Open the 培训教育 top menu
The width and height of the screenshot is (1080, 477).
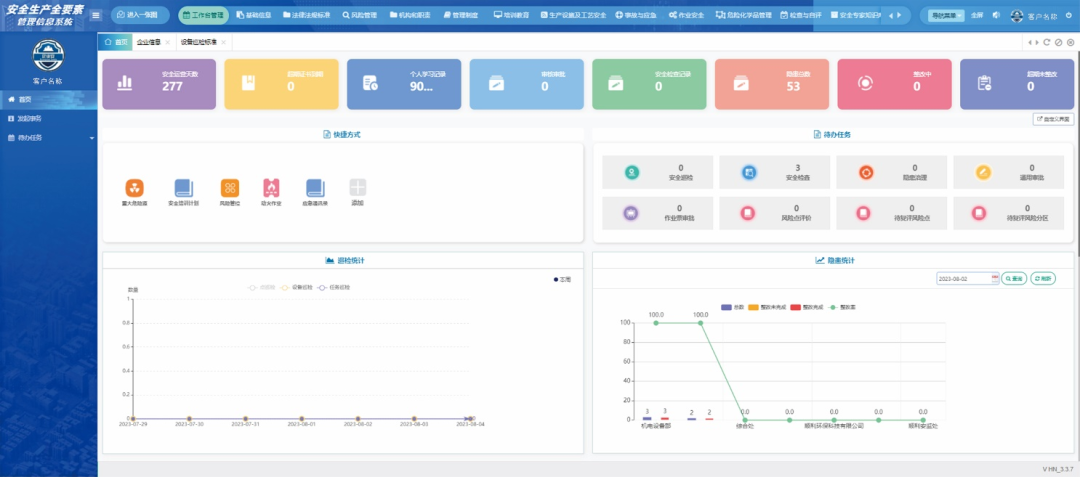coord(512,15)
